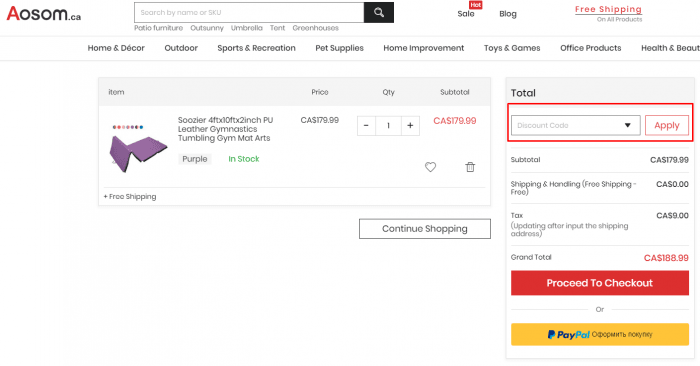Viewport: 700px width, 366px height.
Task: Select Patio furniture search suggestion
Action: point(158,28)
